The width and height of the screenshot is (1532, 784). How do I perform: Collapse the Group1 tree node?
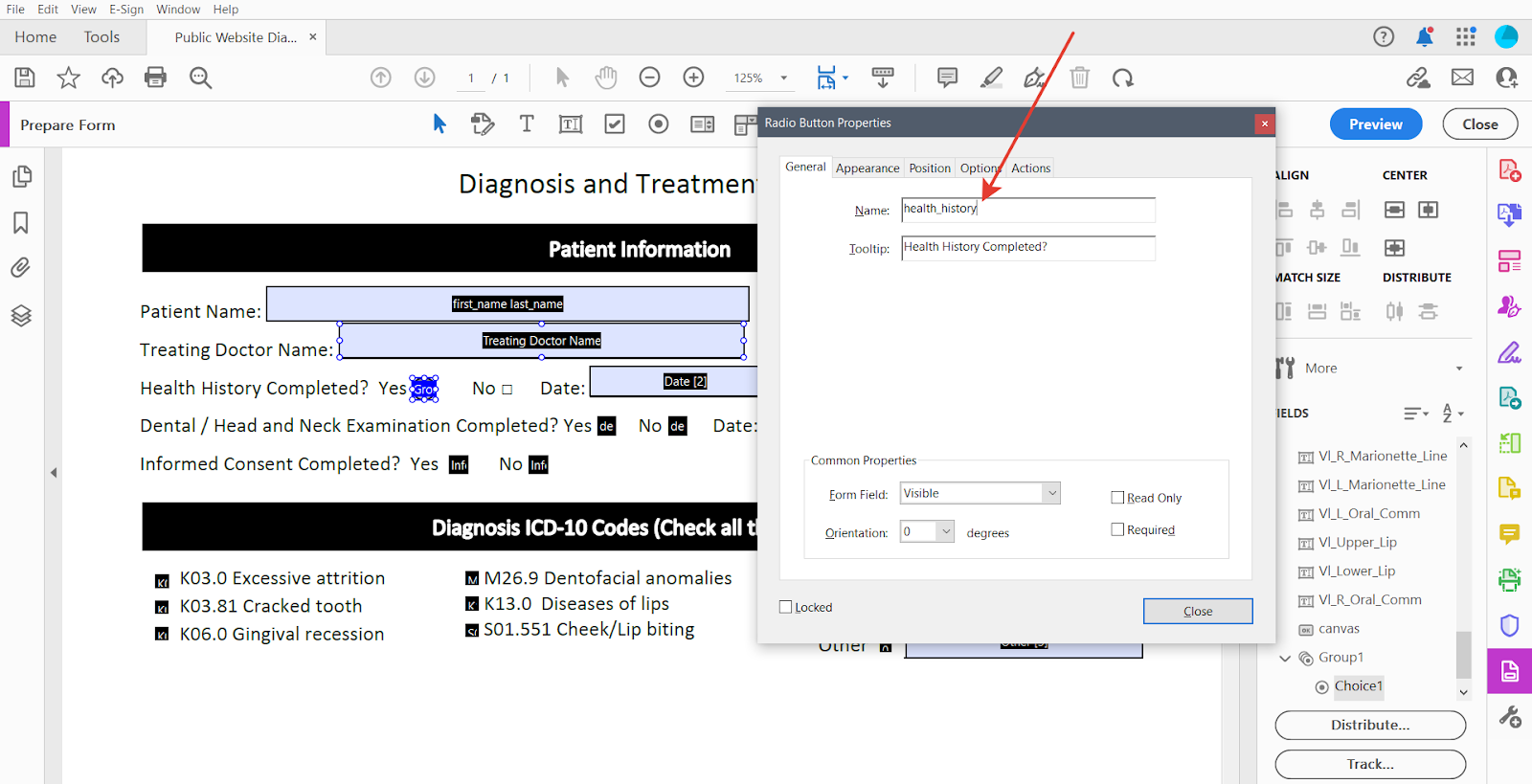click(1285, 658)
